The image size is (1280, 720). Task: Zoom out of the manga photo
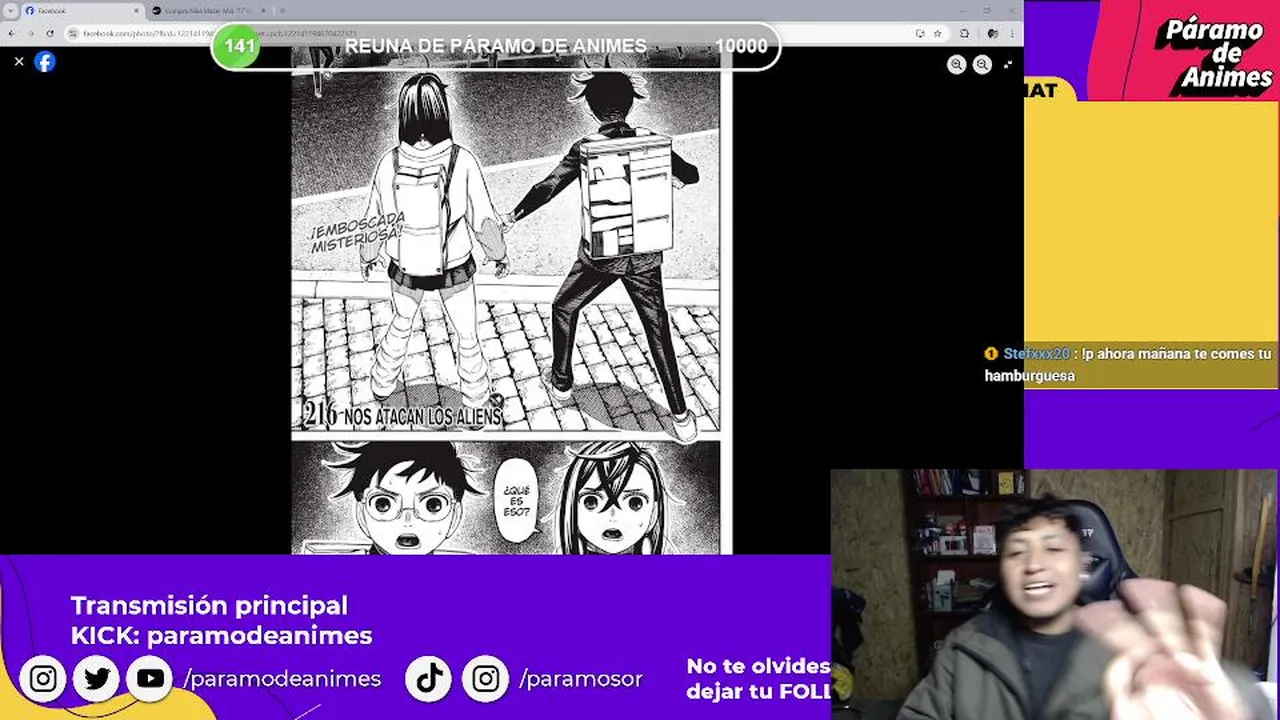(982, 64)
